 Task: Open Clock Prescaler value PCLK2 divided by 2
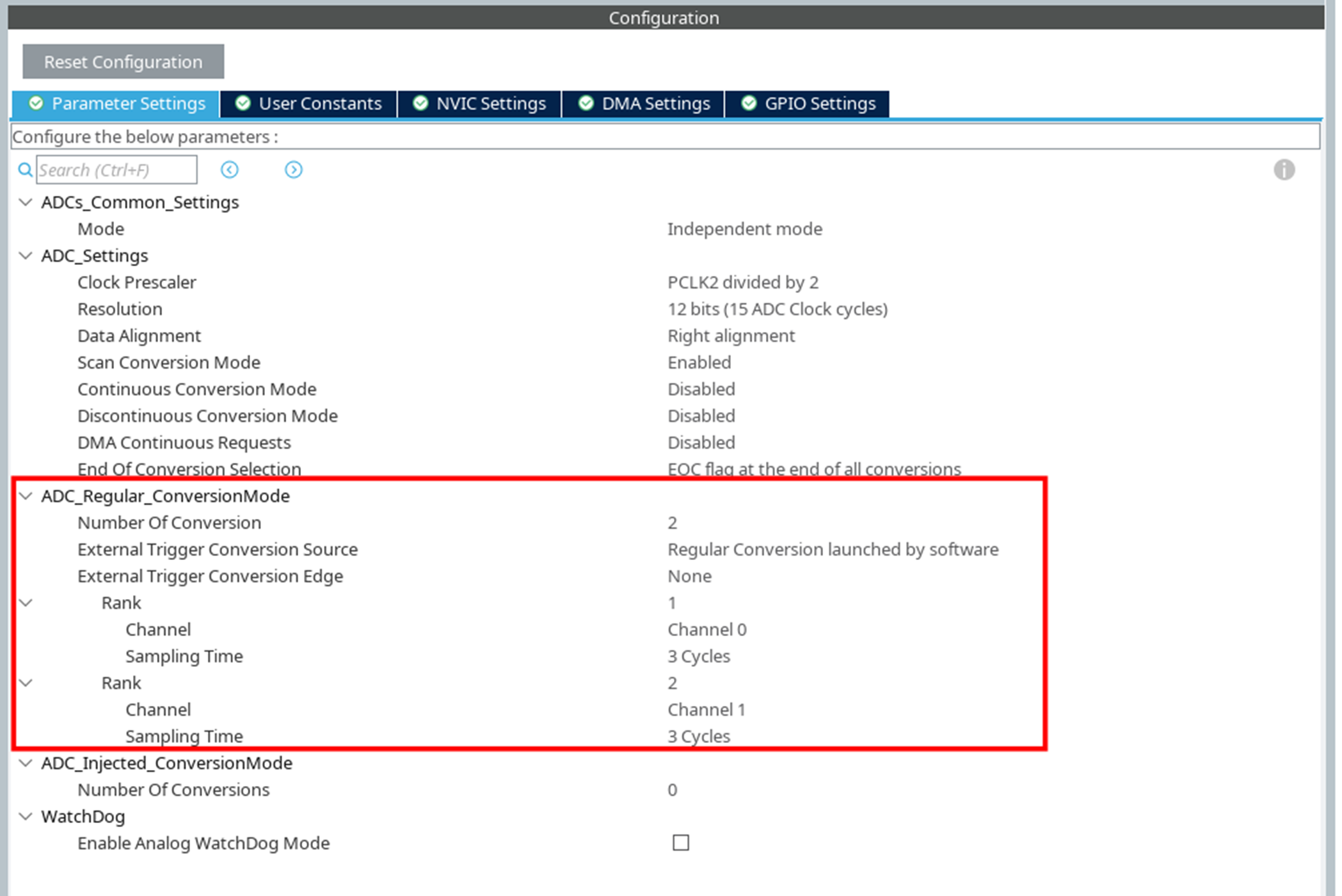(x=742, y=282)
